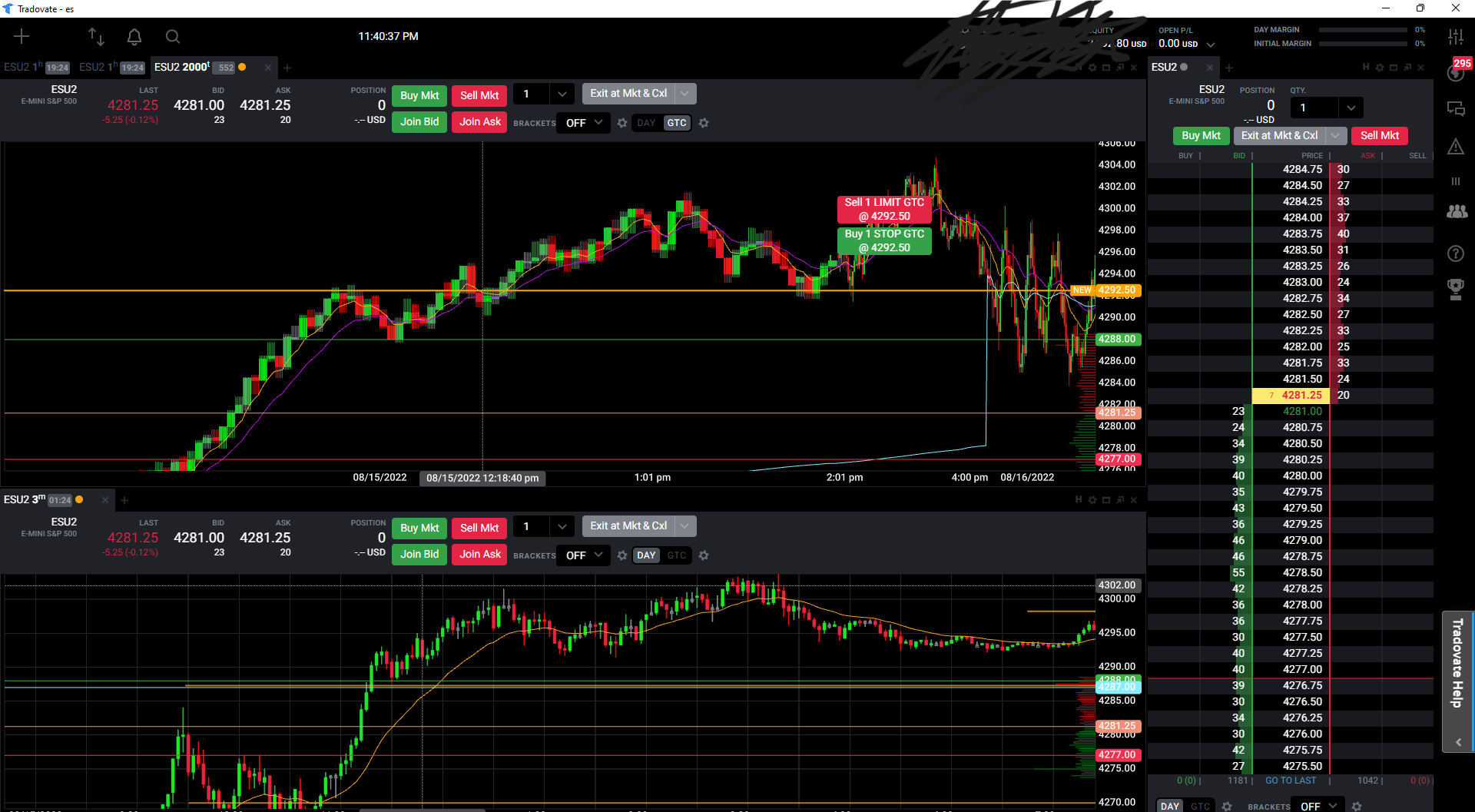This screenshot has height=812, width=1475.
Task: Open lower chart bracket settings gear
Action: click(622, 555)
